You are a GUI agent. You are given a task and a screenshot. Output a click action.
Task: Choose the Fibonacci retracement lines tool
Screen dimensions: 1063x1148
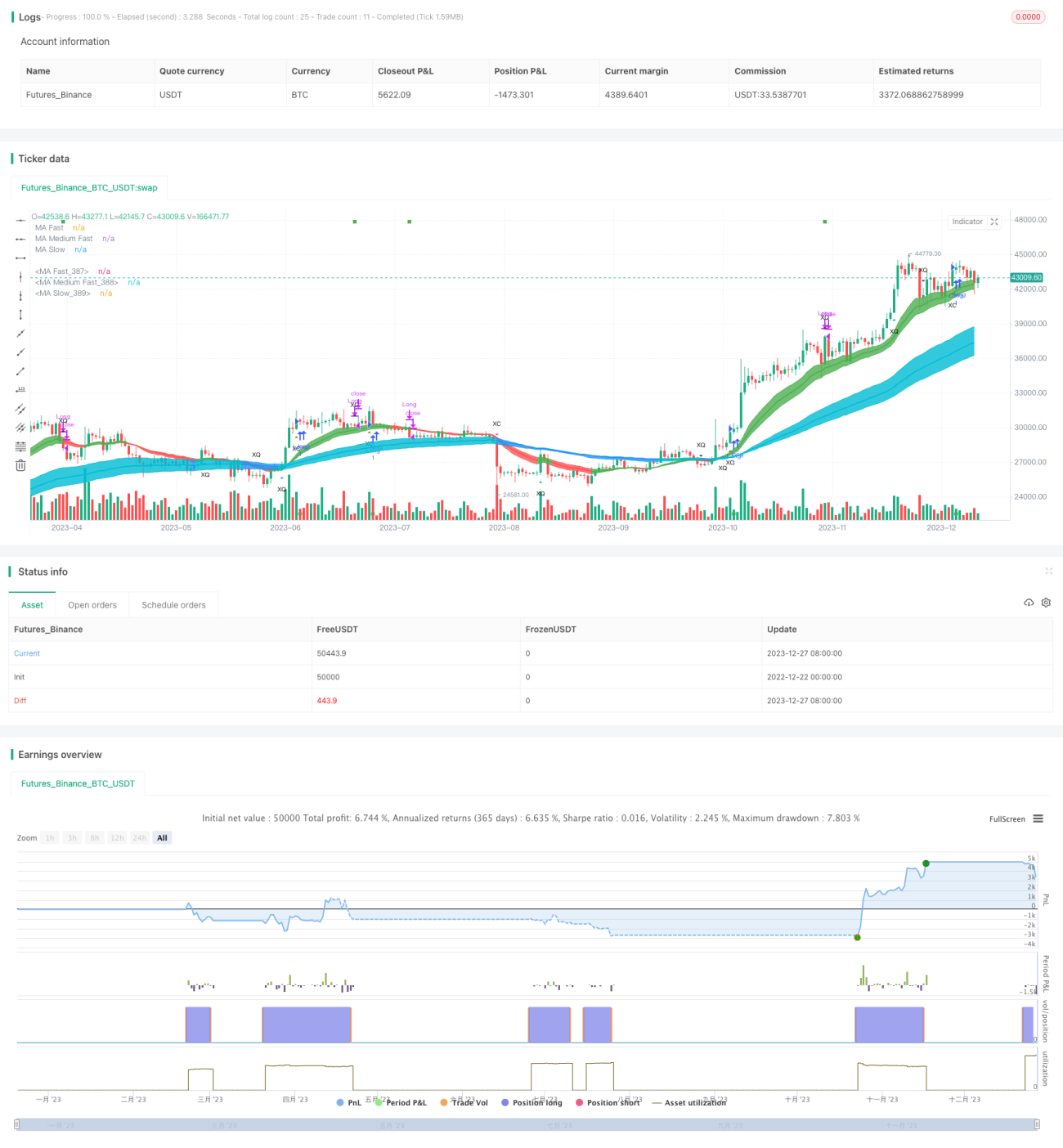(20, 446)
